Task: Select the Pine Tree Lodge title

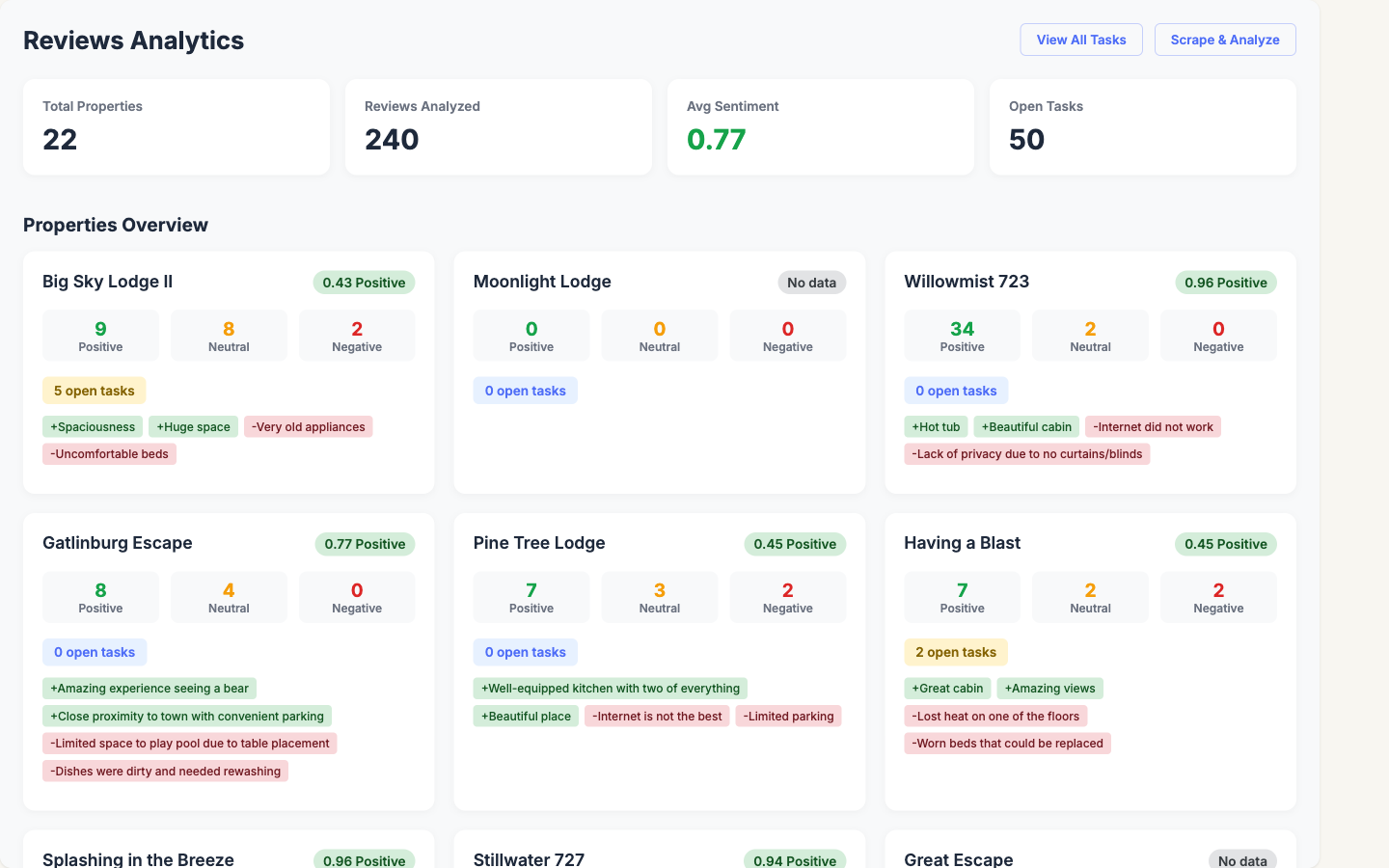Action: coord(539,543)
